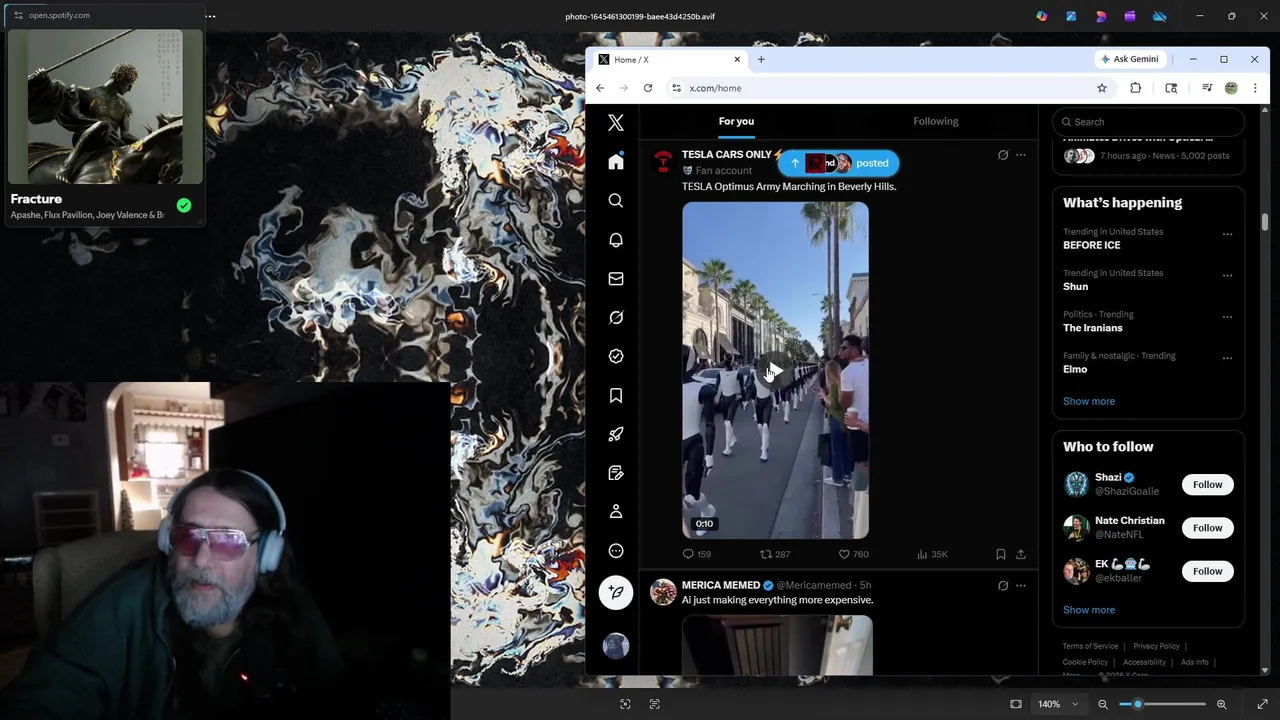The width and height of the screenshot is (1280, 720).
Task: Open more options for Elmo trend
Action: click(1227, 358)
